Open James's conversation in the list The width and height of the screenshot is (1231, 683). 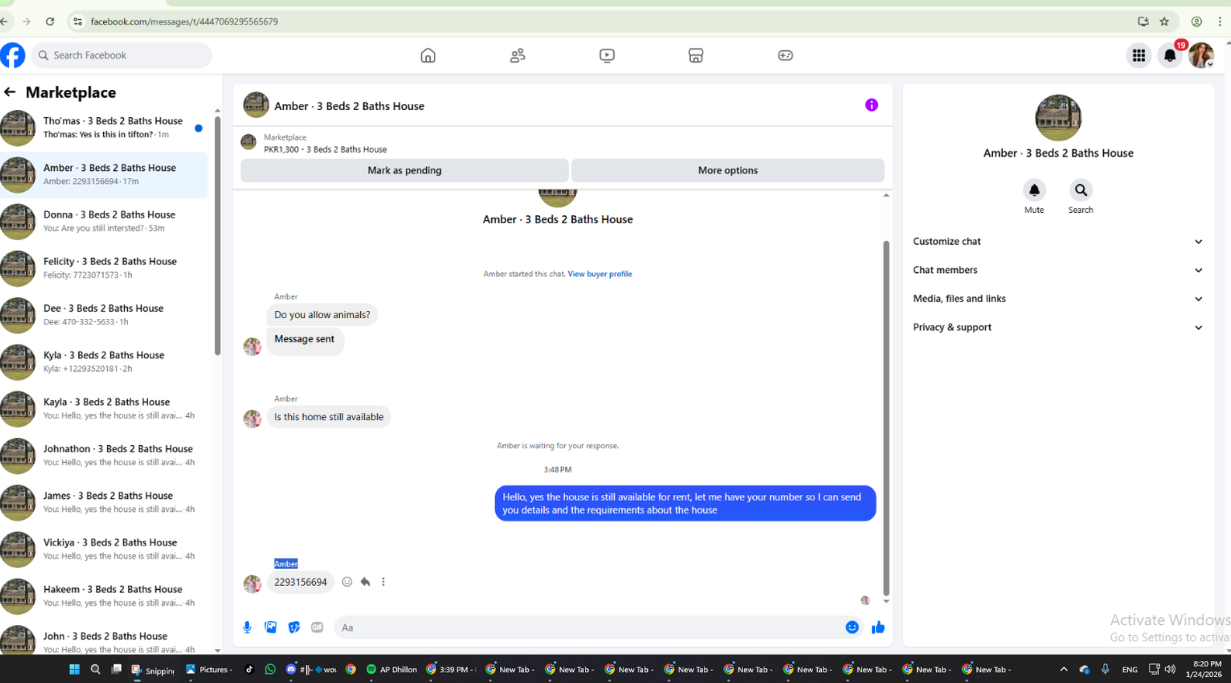pyautogui.click(x=104, y=502)
